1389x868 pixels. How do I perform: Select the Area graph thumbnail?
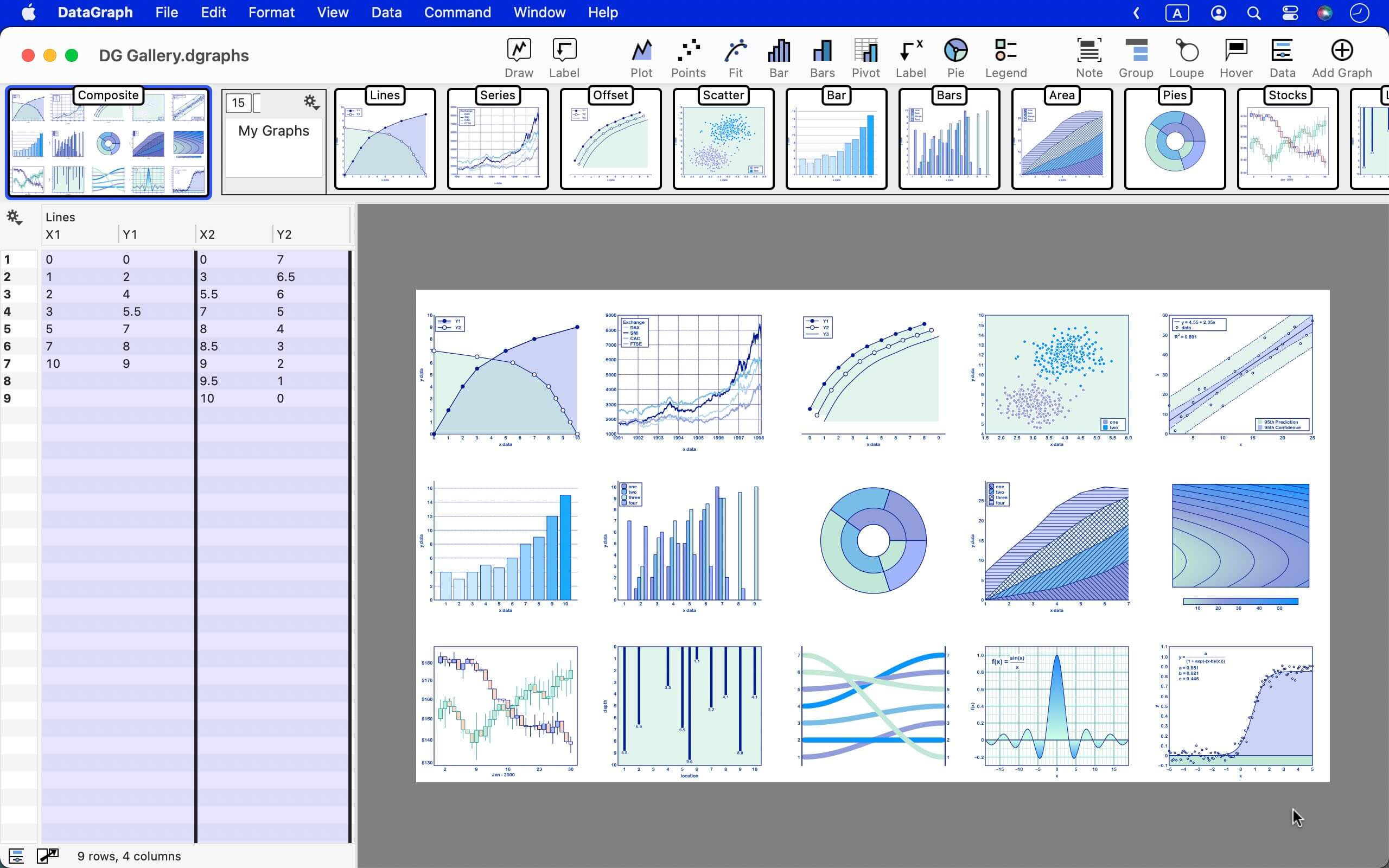(x=1062, y=139)
